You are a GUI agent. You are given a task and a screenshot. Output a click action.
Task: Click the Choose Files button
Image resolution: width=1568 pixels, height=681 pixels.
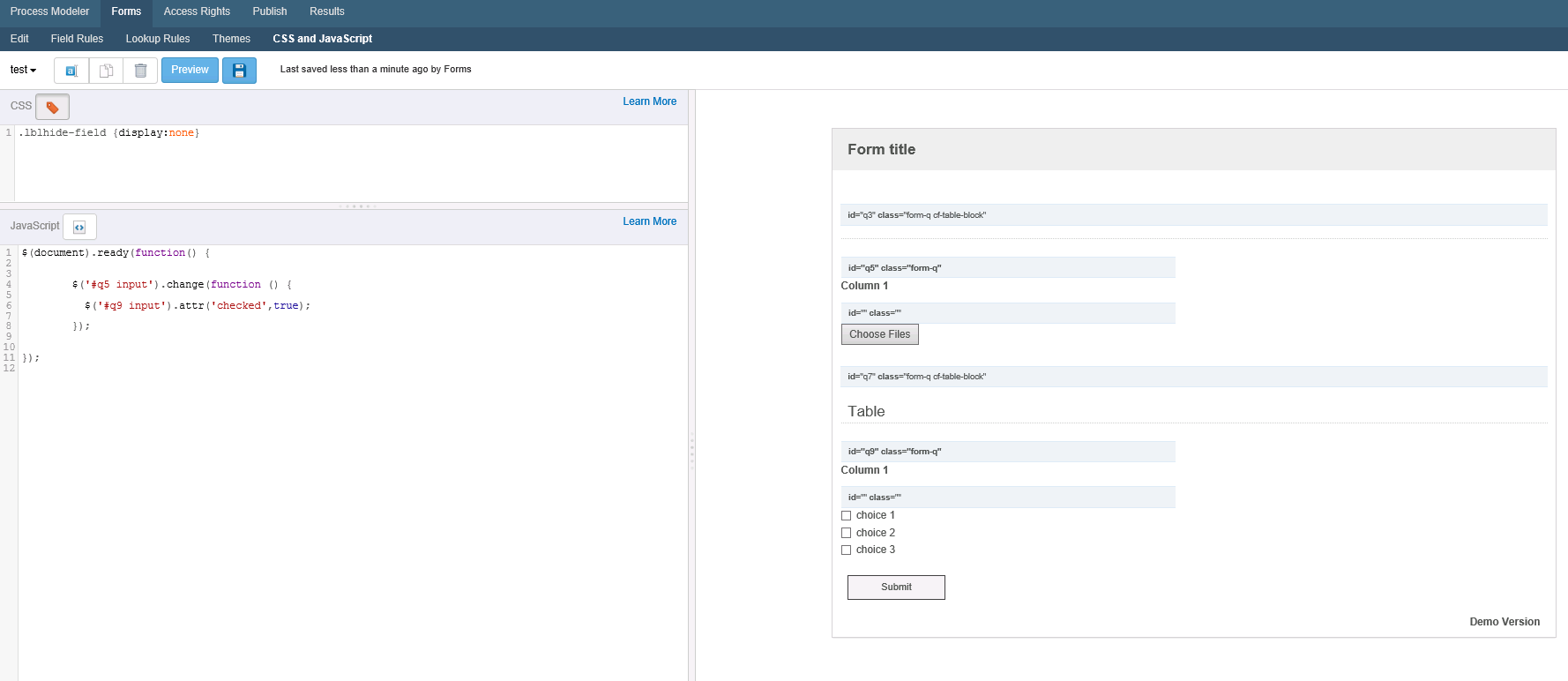coord(879,334)
